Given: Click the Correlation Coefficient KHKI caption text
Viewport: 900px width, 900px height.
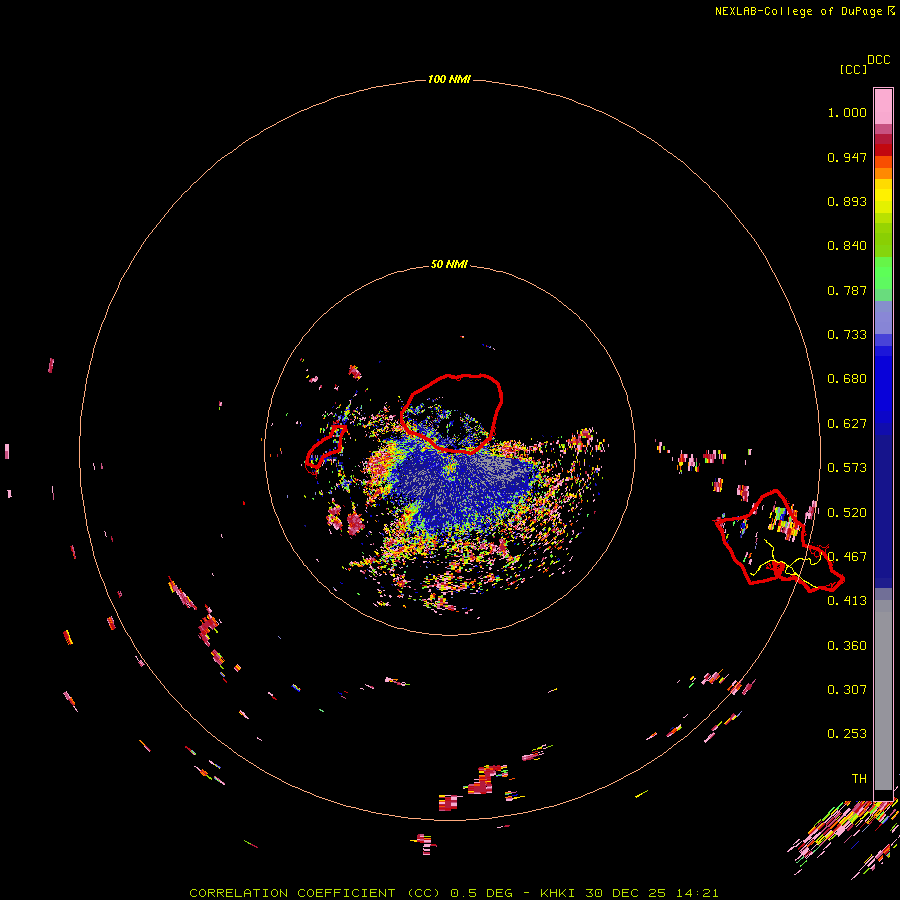Looking at the screenshot, I should coord(453,893).
